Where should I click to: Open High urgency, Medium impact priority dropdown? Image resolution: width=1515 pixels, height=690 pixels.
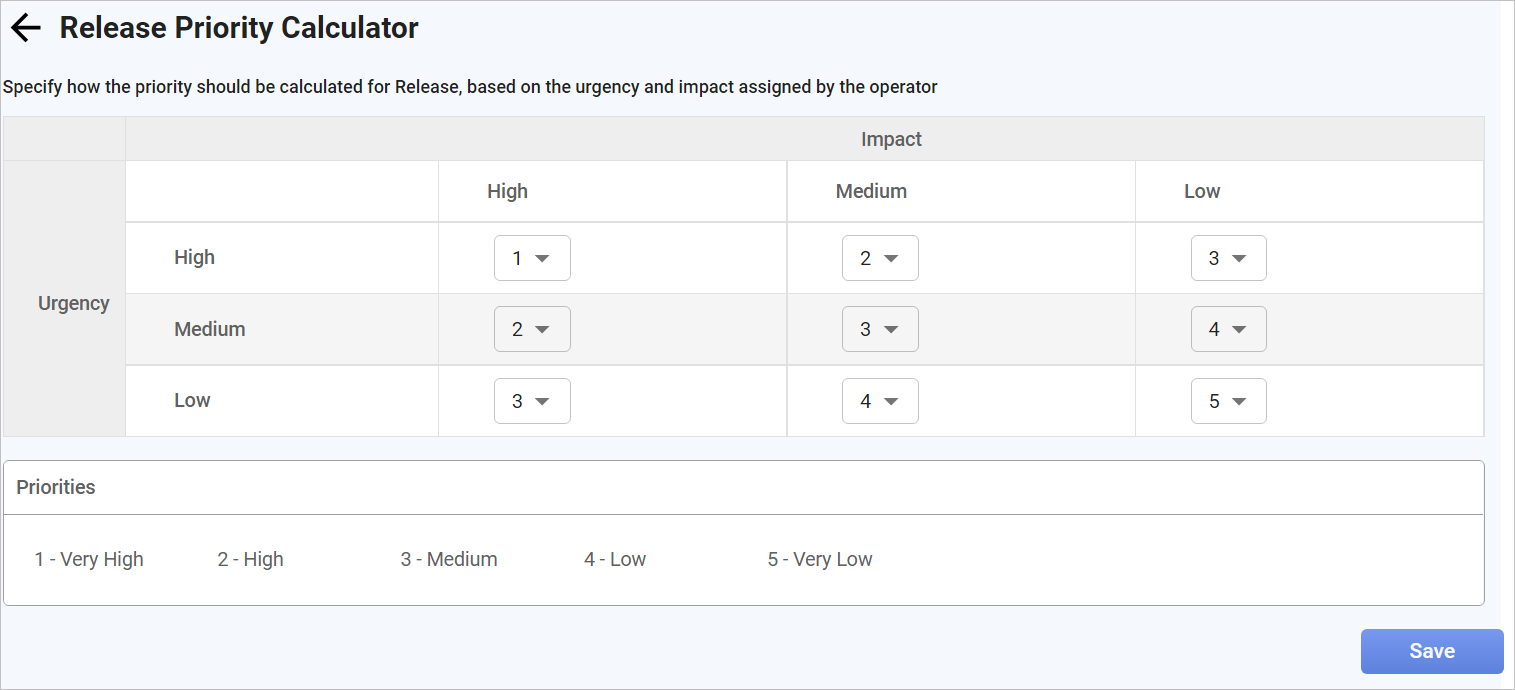pos(880,258)
